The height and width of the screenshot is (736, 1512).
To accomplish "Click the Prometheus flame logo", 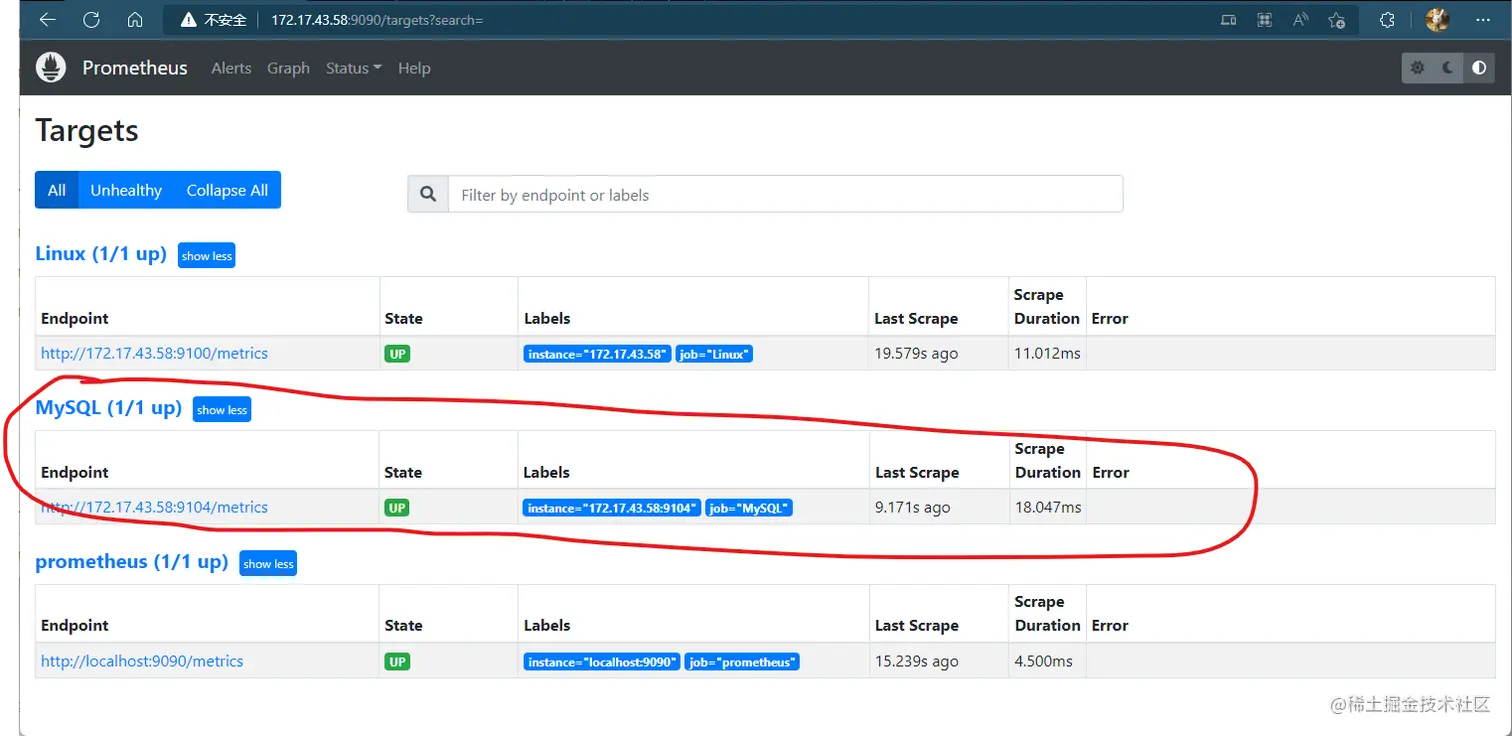I will [51, 67].
